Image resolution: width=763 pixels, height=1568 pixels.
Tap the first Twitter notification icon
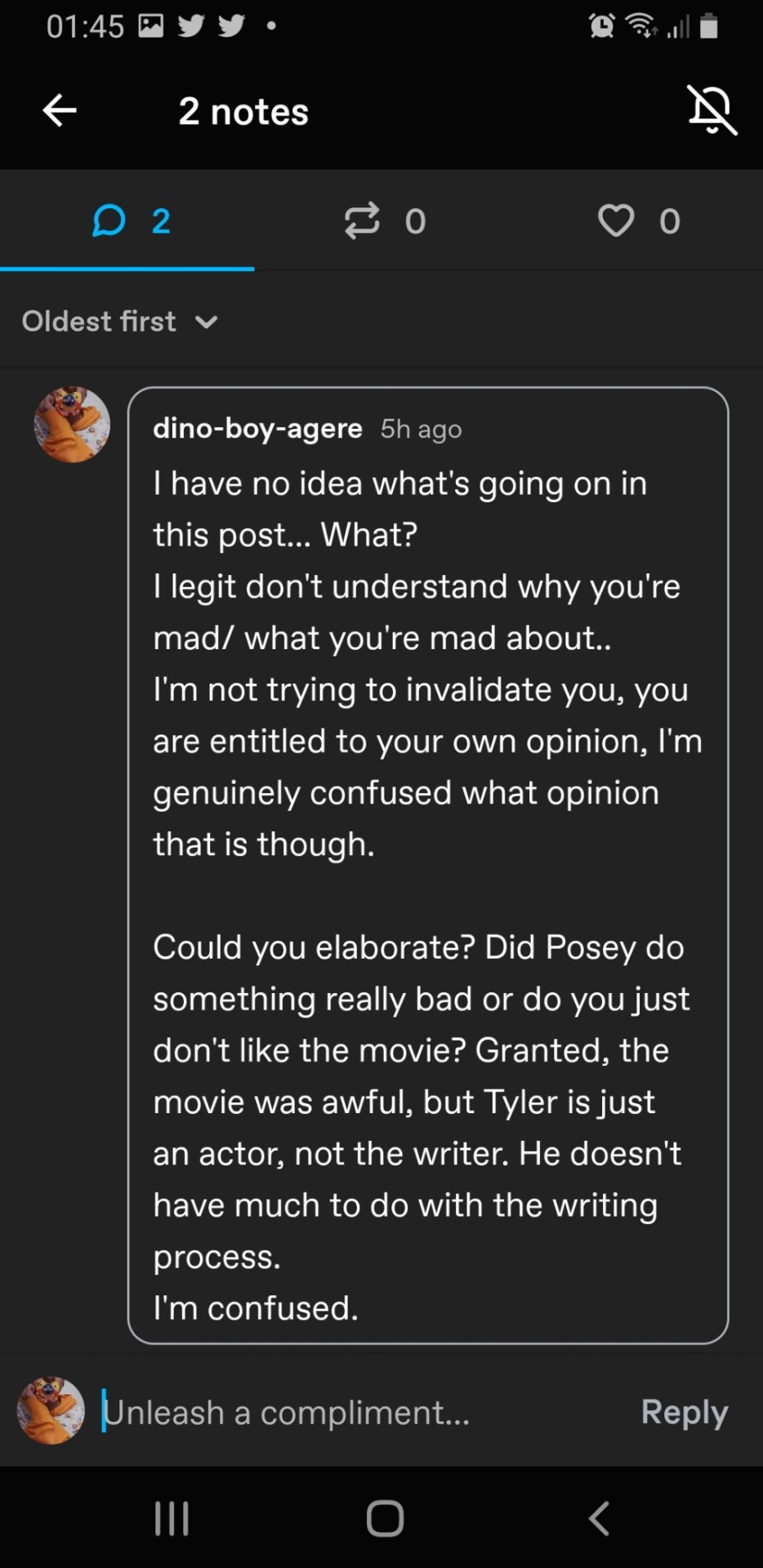(190, 26)
